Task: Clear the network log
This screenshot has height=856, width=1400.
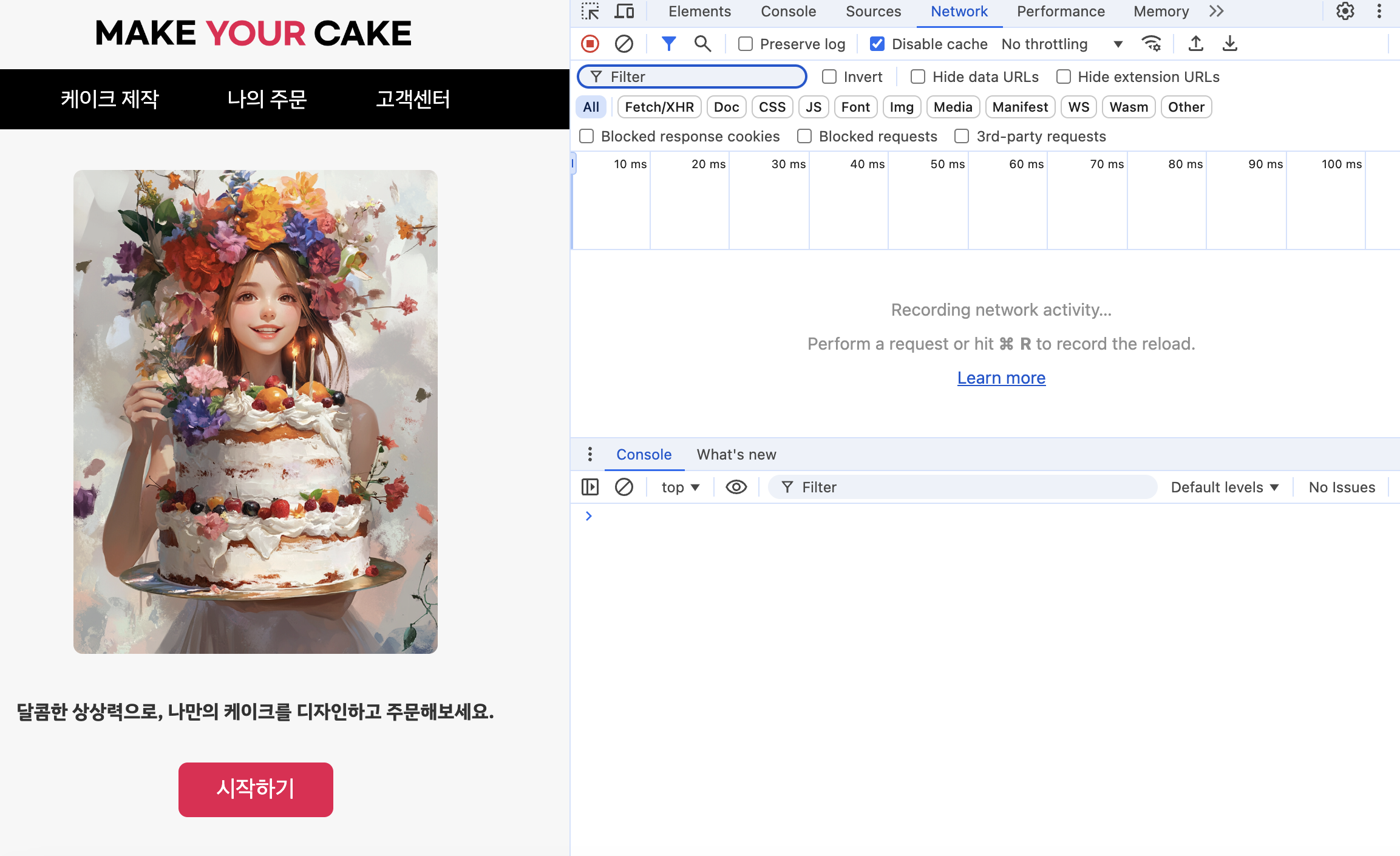Action: click(624, 44)
